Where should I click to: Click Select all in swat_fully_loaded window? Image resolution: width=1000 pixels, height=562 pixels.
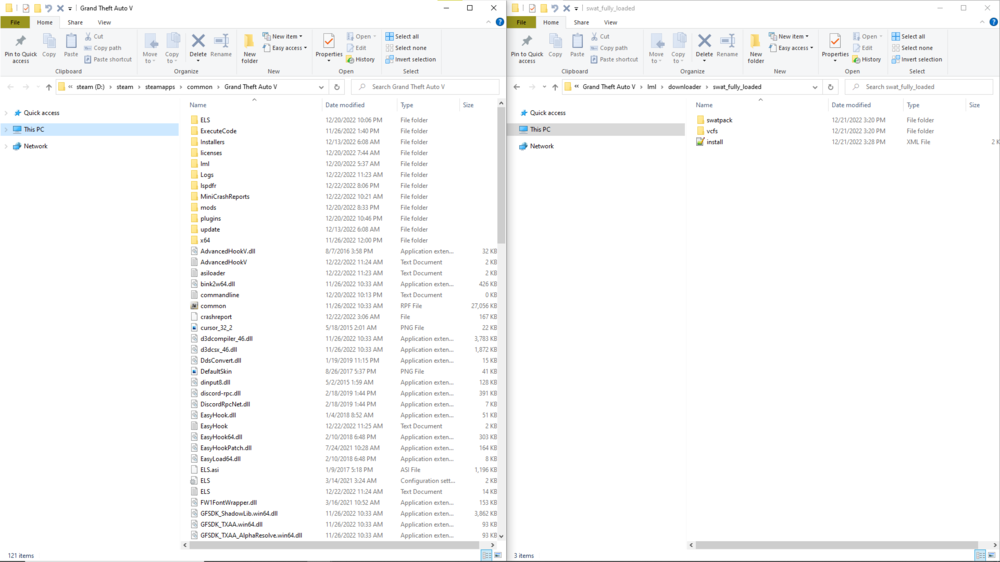(x=909, y=36)
